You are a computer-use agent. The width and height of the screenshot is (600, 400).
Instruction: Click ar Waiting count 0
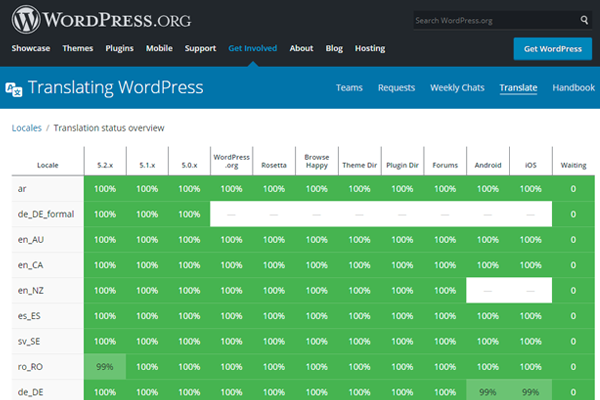tap(573, 189)
